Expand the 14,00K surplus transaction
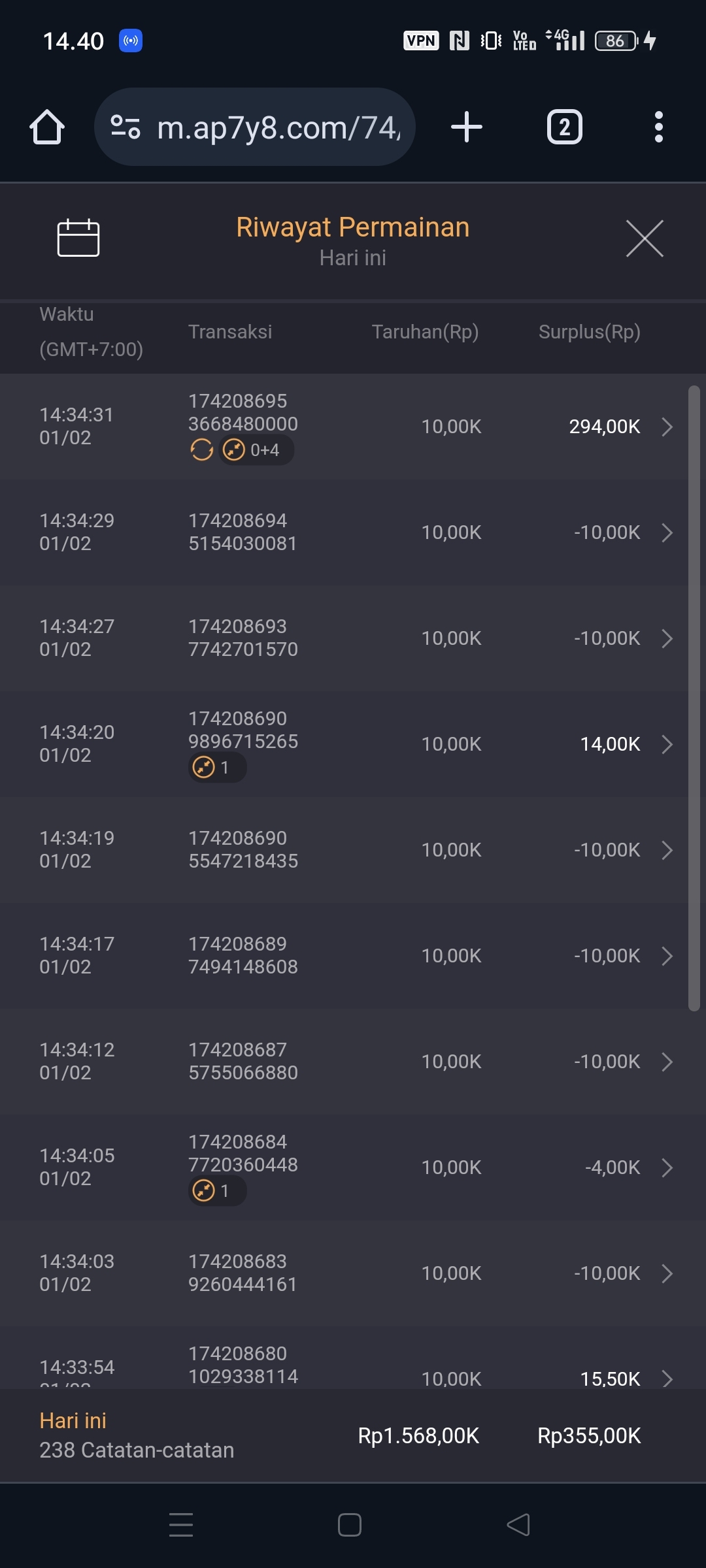The width and height of the screenshot is (706, 1568). pyautogui.click(x=667, y=744)
